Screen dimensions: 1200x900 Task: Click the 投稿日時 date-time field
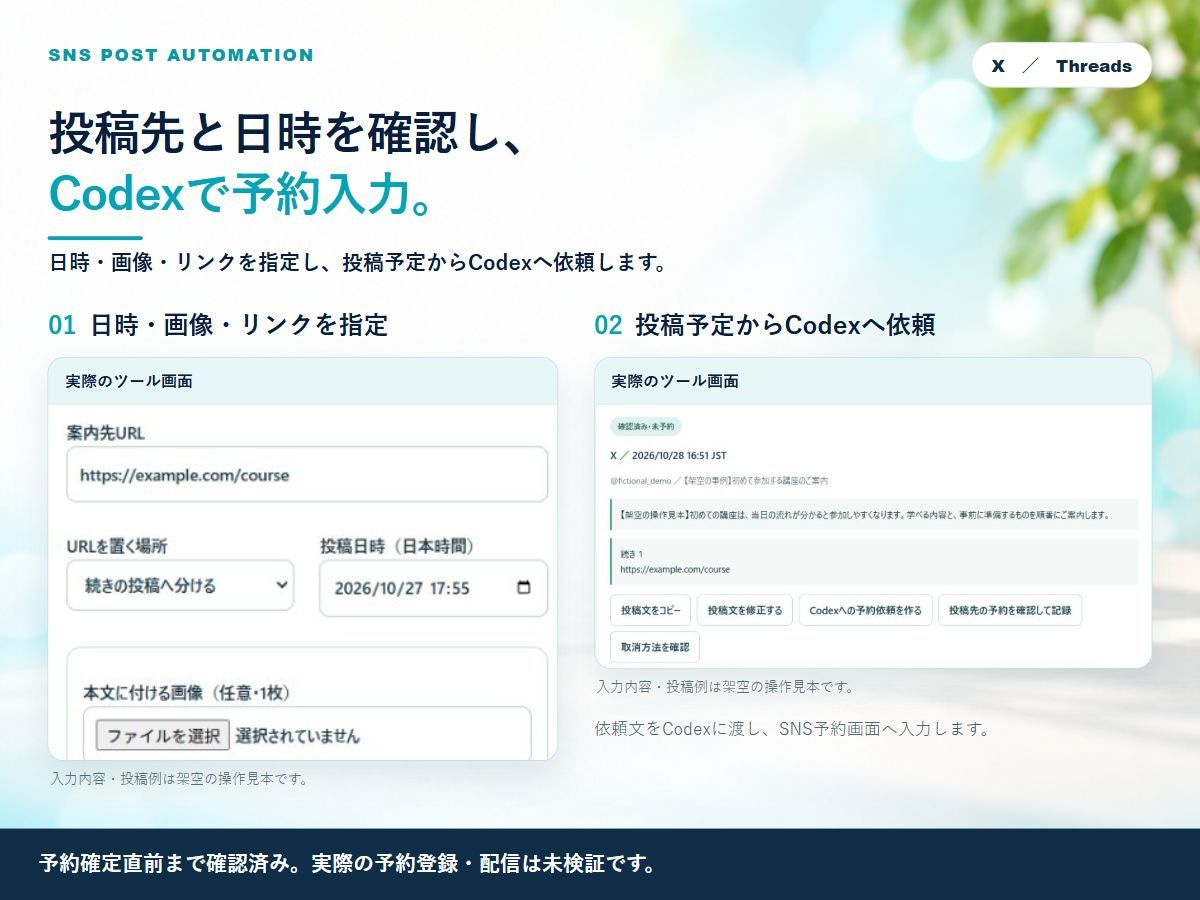tap(433, 588)
